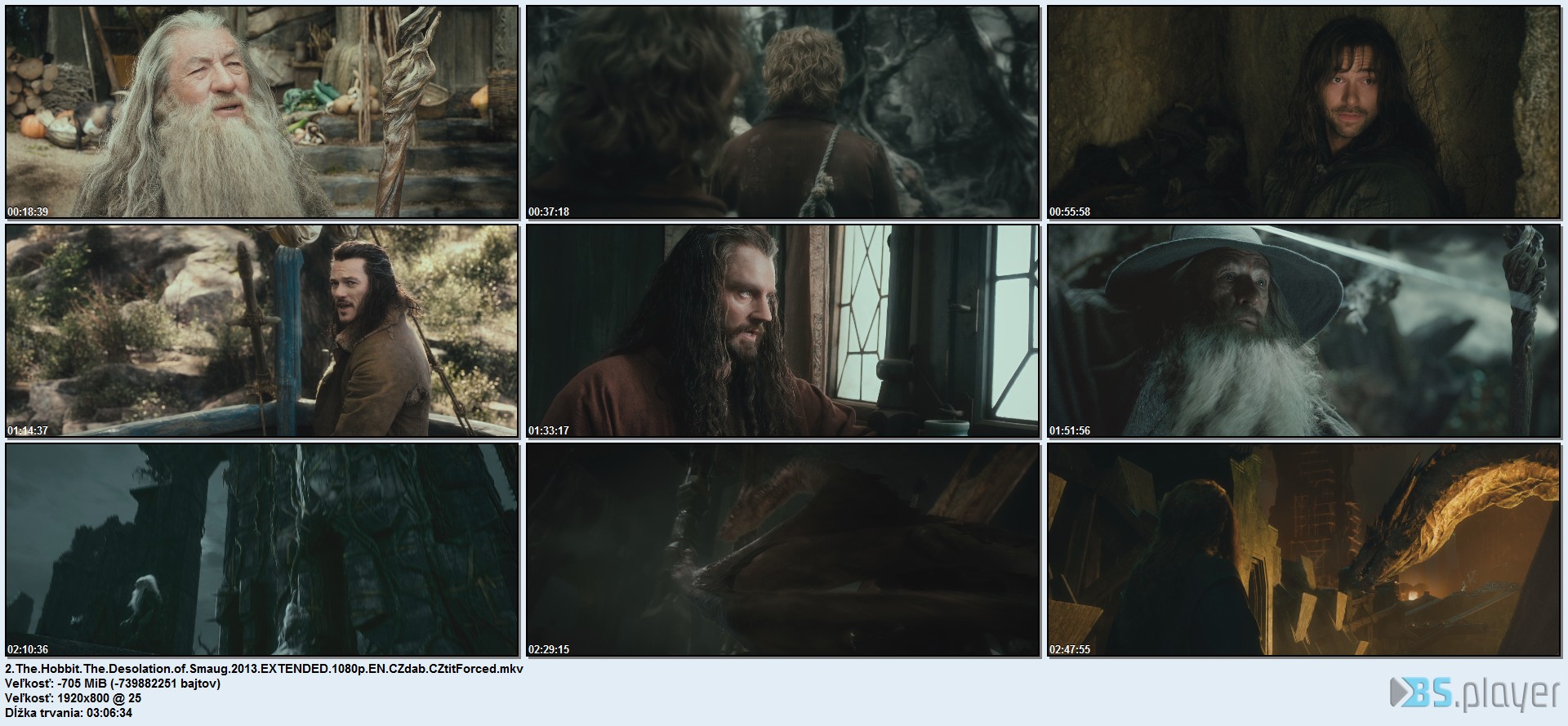Click the 02:10:36 timestamp label
The width and height of the screenshot is (1568, 726).
(x=28, y=650)
